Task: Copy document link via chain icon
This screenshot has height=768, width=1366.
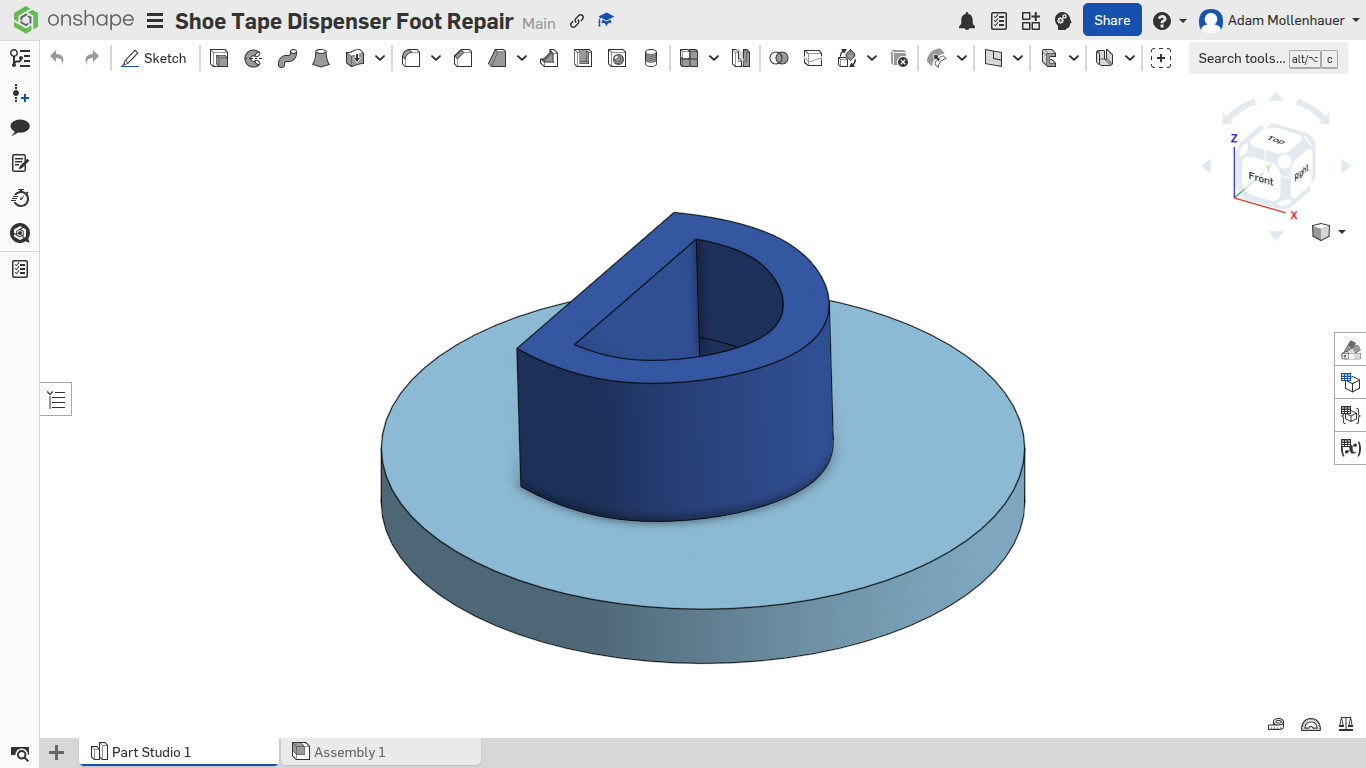Action: 577,21
